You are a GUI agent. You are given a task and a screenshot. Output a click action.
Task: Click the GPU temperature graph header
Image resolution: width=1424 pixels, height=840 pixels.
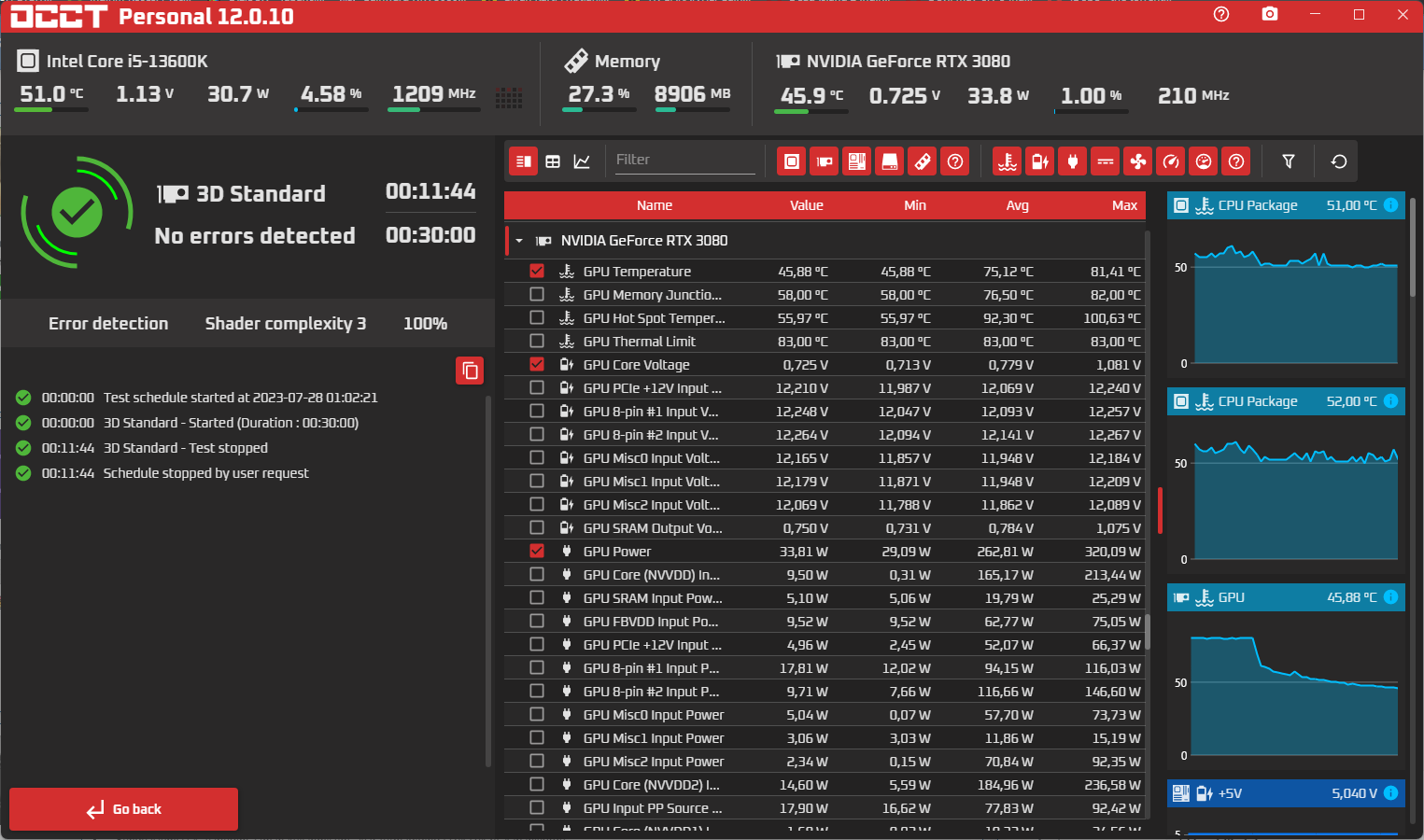click(1286, 597)
